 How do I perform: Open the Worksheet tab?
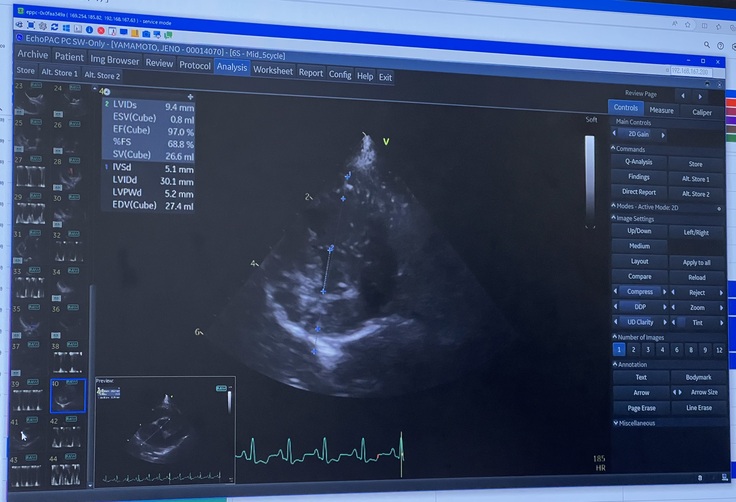(272, 70)
